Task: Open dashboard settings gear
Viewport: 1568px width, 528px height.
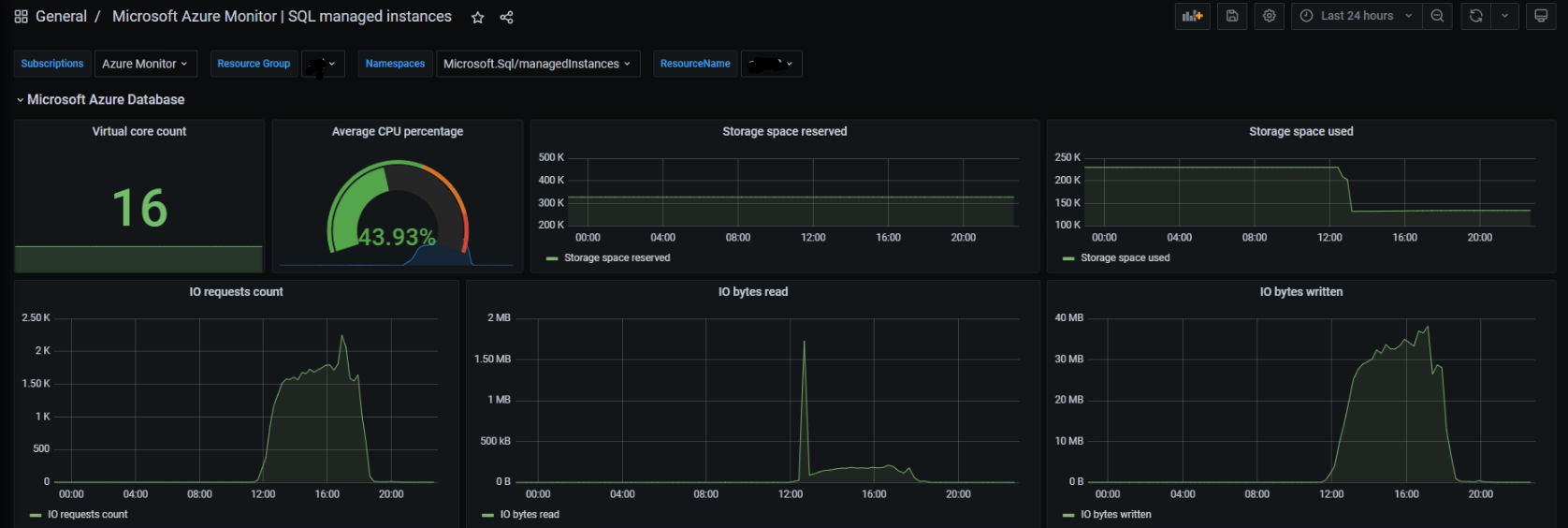Action: (x=1269, y=16)
